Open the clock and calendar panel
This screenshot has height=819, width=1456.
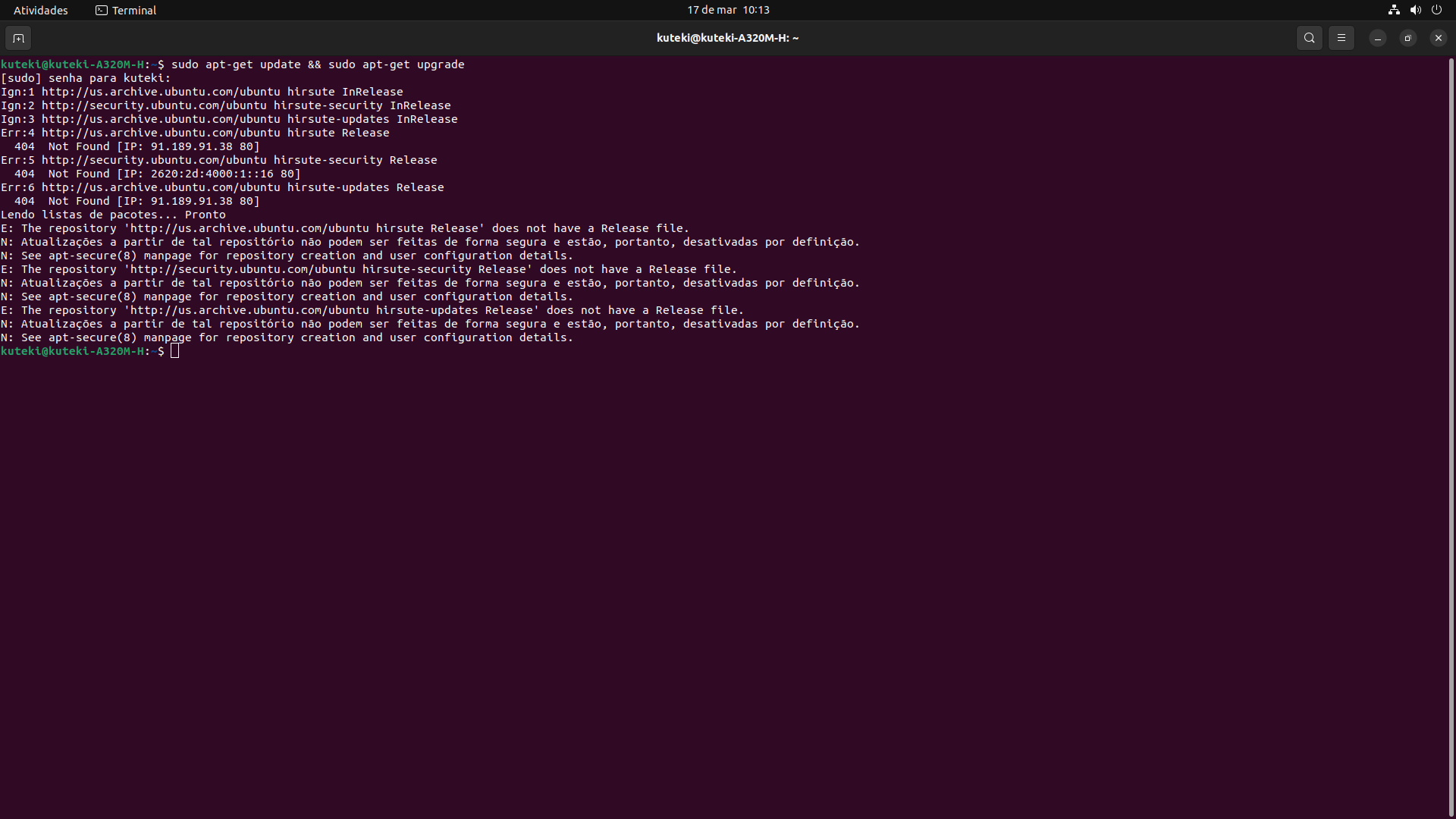pyautogui.click(x=728, y=10)
